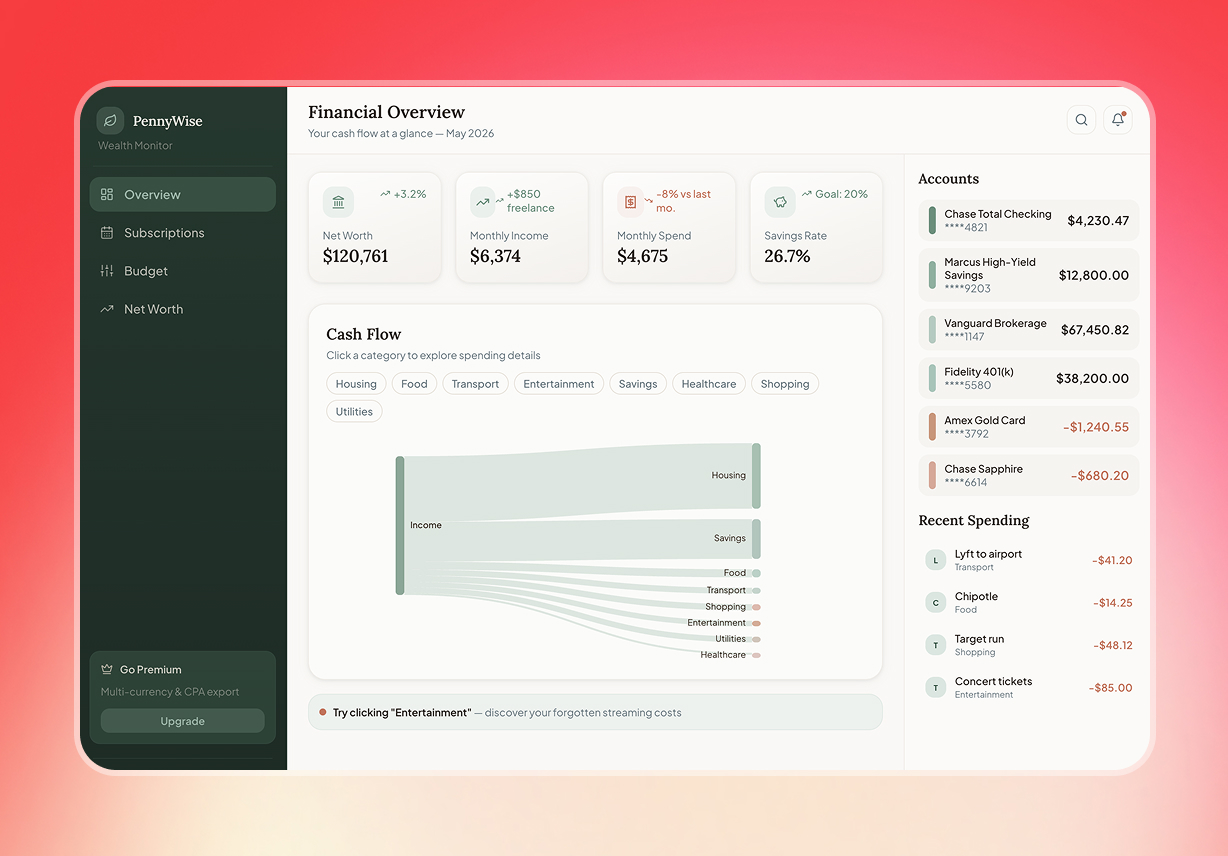Viewport: 1228px width, 856px height.
Task: Open the Vanguard Brokerage account row
Action: point(1029,330)
